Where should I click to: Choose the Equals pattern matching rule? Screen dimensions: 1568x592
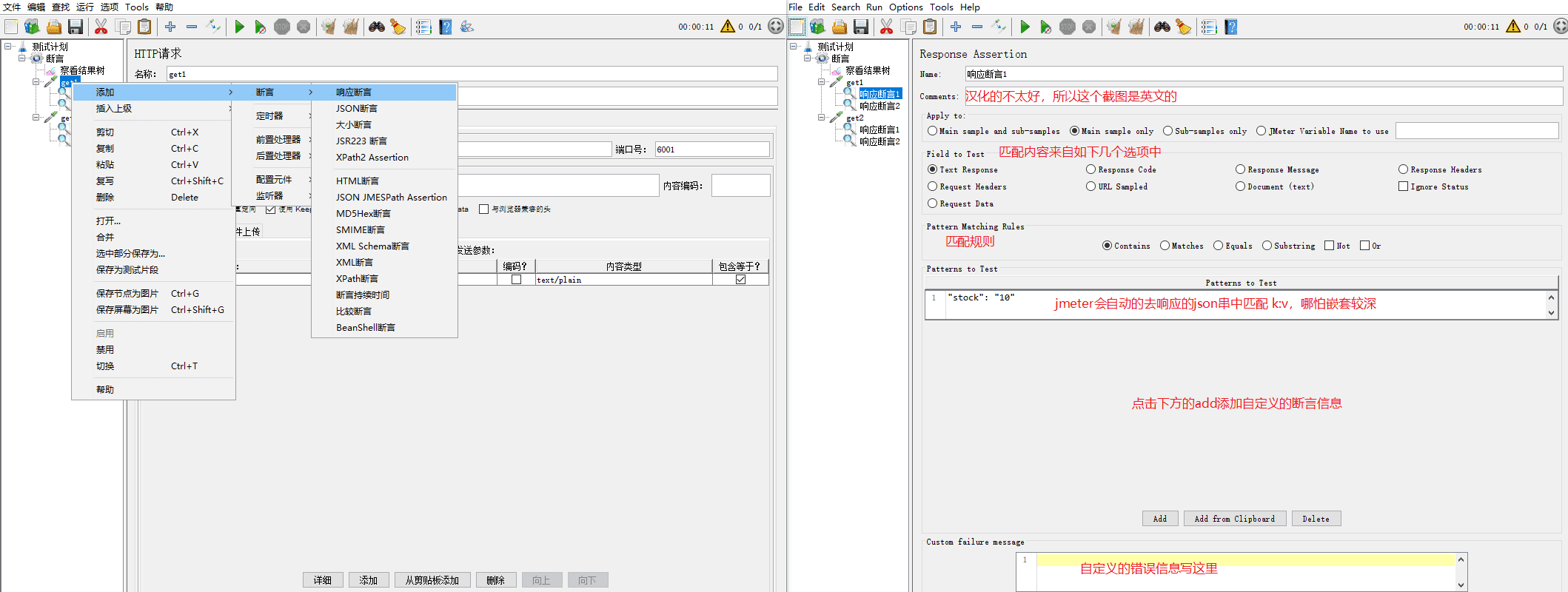tap(1218, 246)
